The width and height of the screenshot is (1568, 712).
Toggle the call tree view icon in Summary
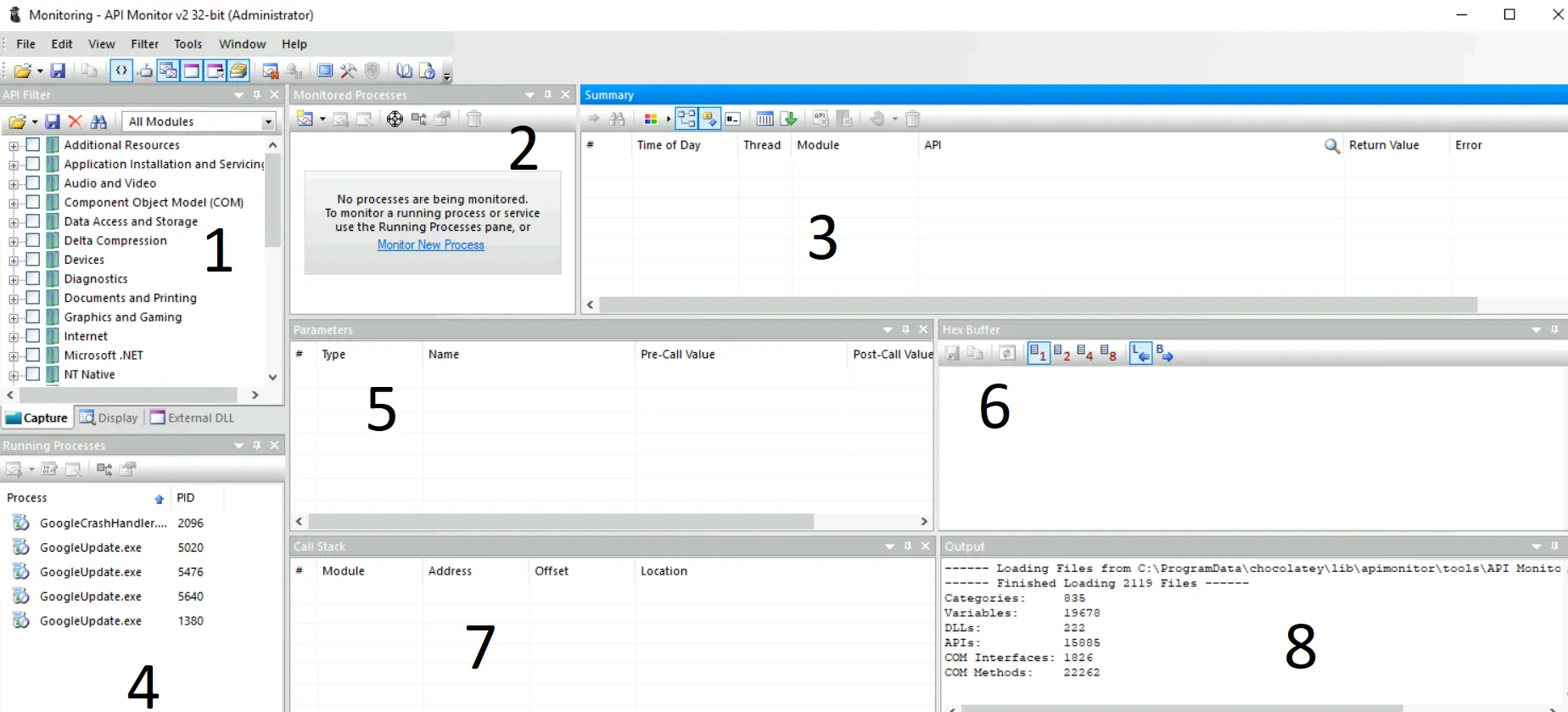[x=686, y=119]
